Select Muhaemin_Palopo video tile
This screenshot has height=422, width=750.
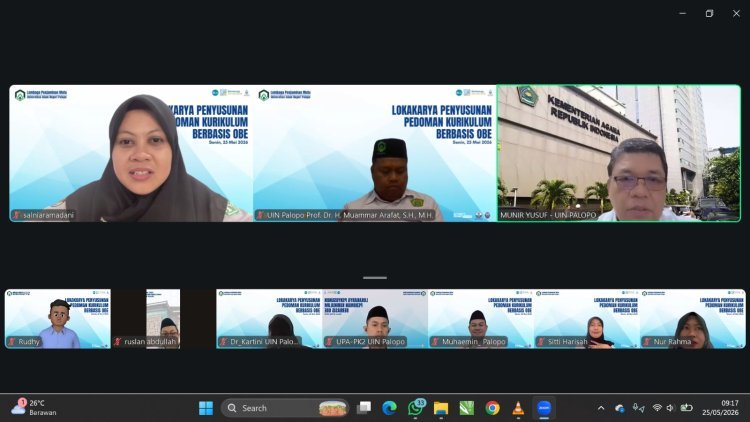(481, 319)
